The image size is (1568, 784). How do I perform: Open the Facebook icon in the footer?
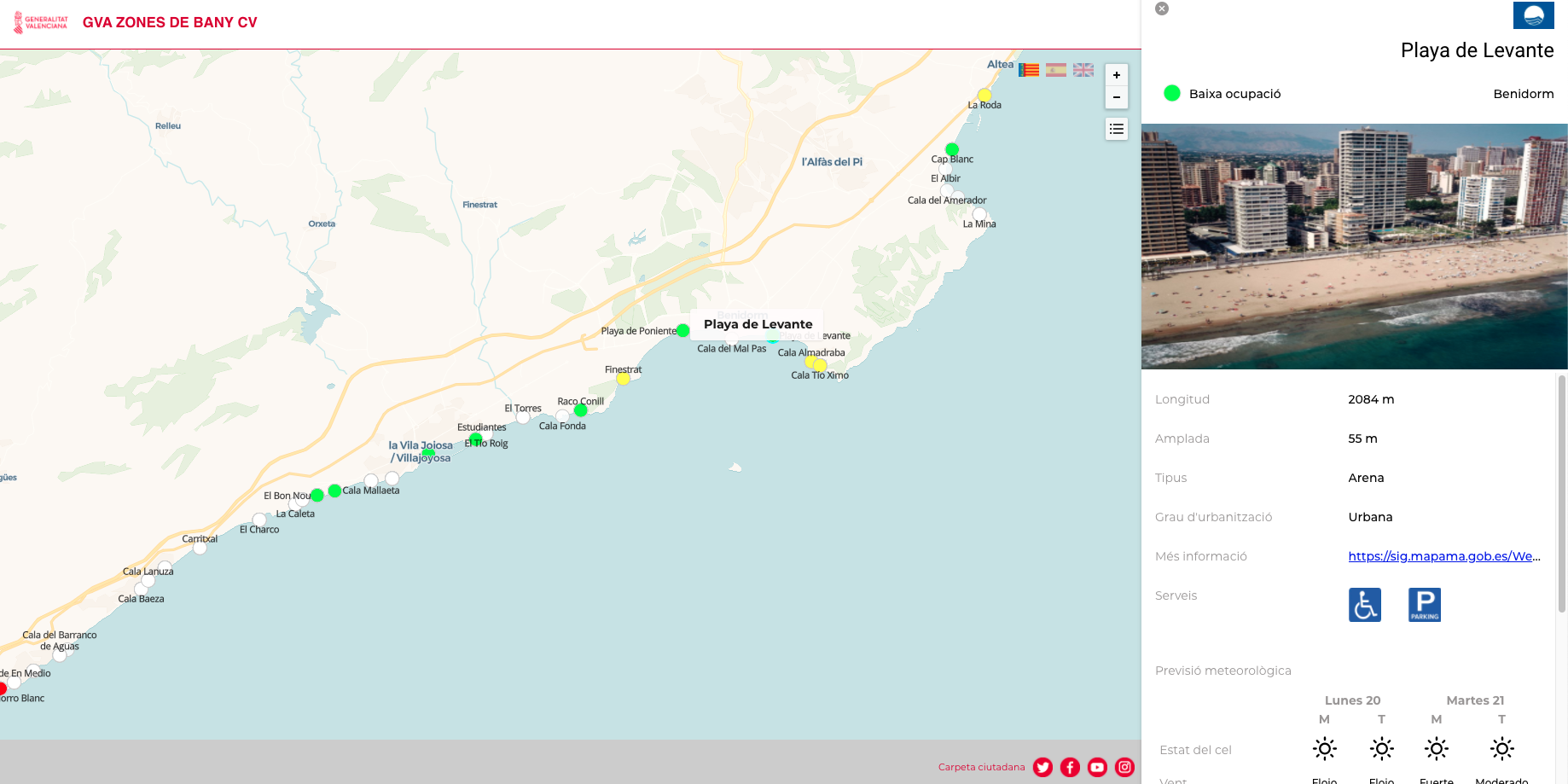coord(1070,767)
